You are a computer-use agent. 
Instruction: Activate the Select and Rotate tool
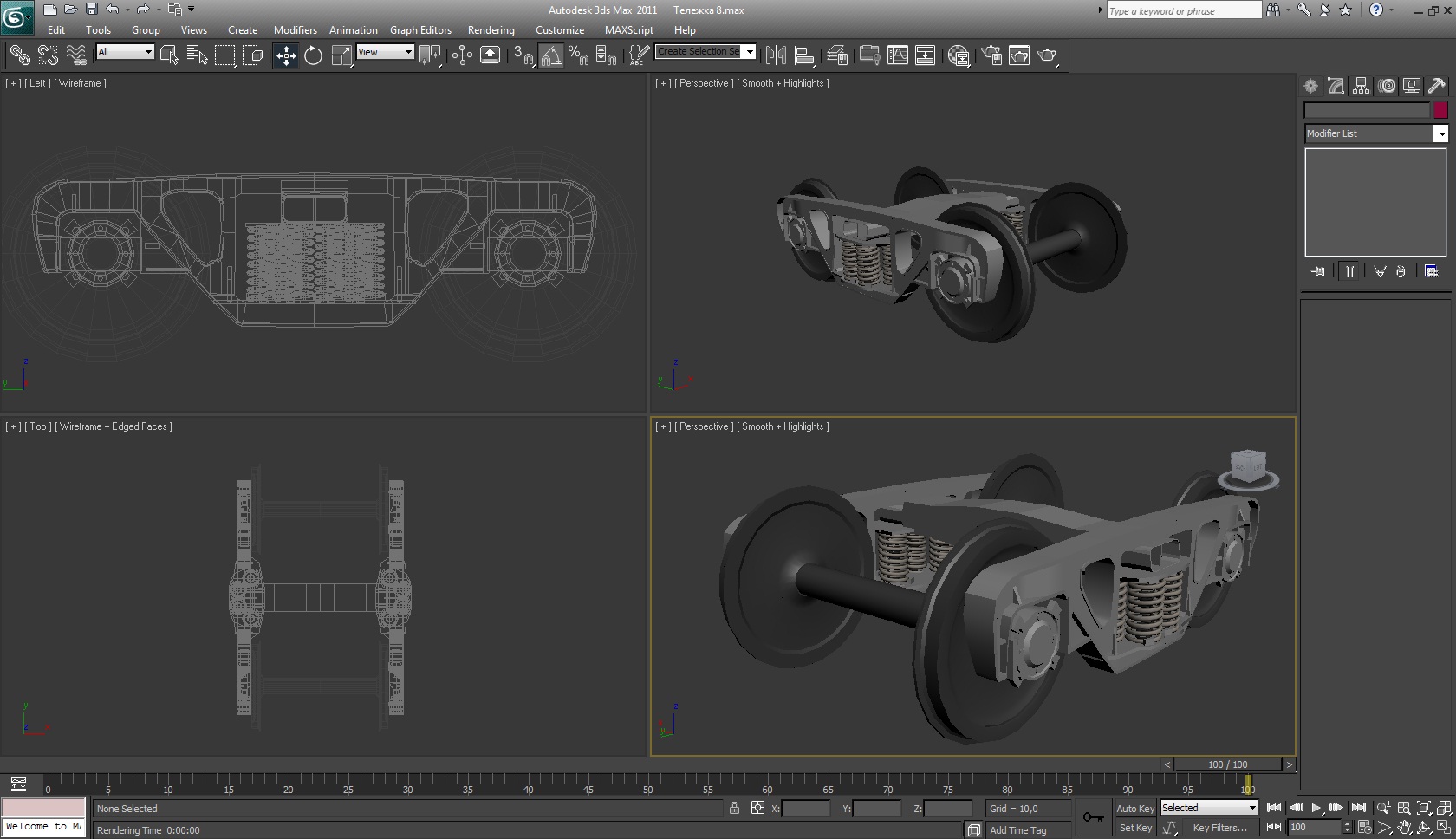[x=313, y=55]
